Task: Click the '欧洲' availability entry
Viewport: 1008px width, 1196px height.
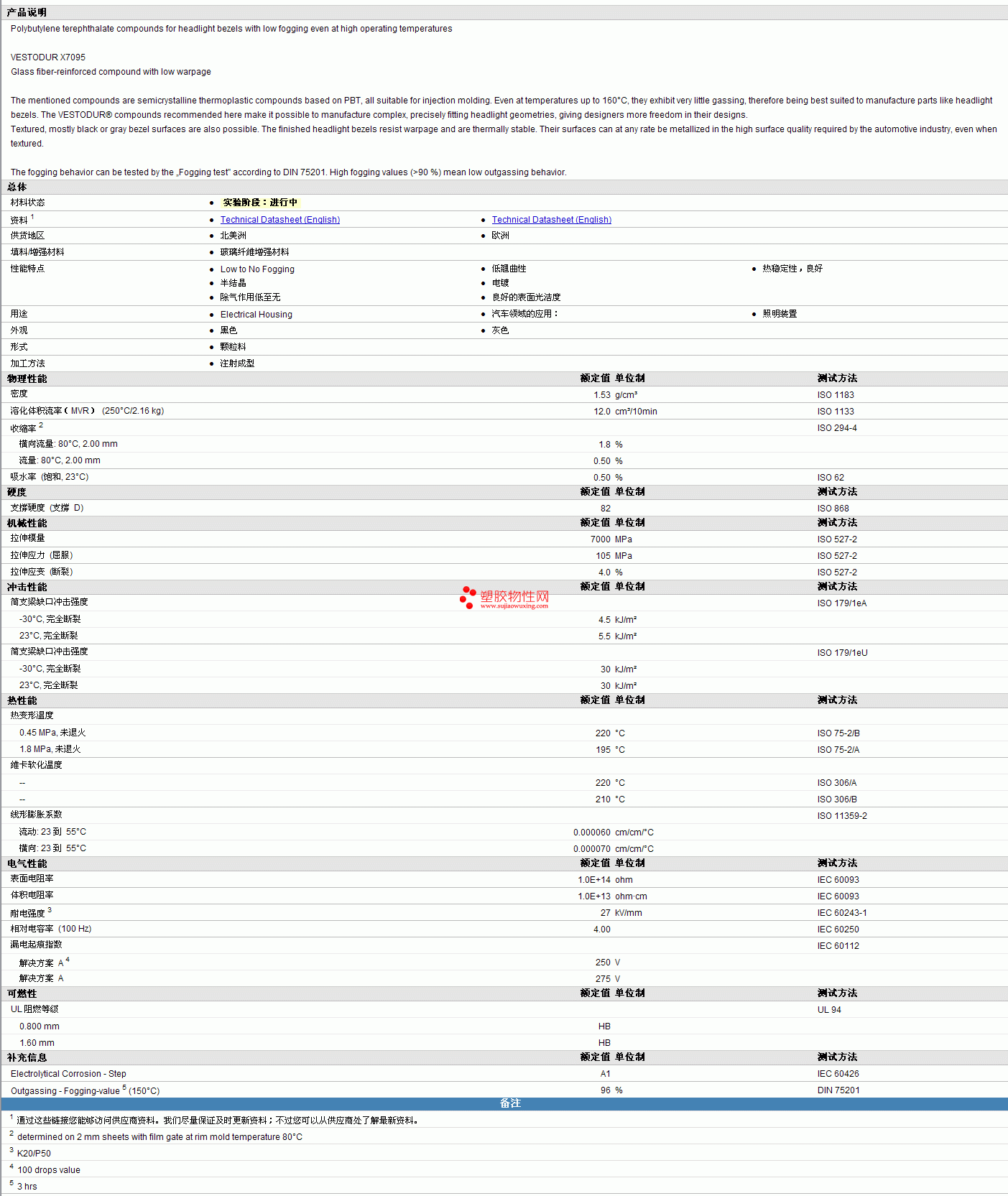Action: pyautogui.click(x=501, y=236)
